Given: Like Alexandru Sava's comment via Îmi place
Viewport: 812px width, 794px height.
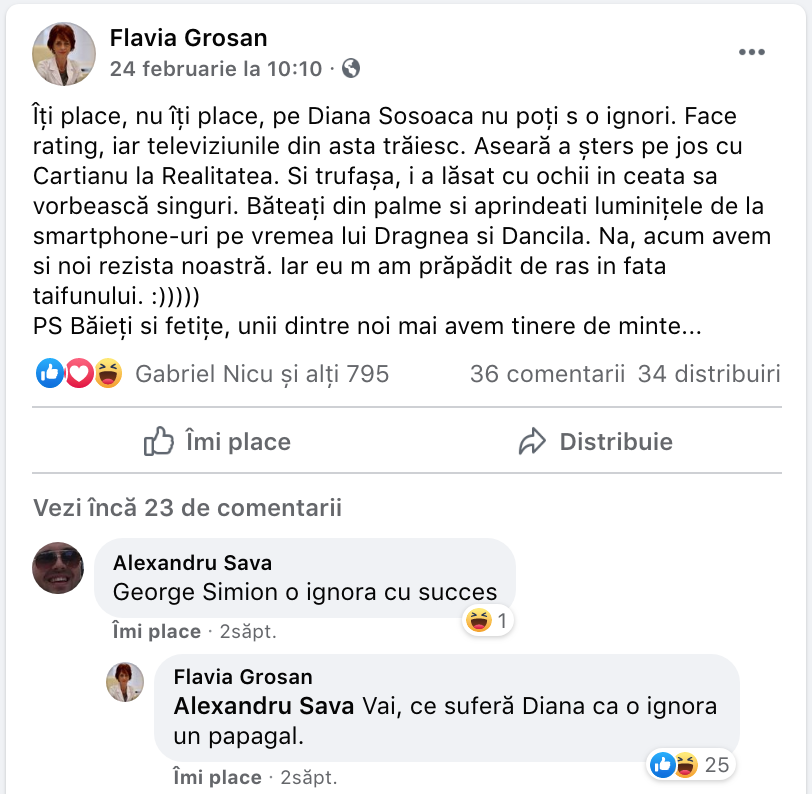Looking at the screenshot, I should tap(155, 631).
